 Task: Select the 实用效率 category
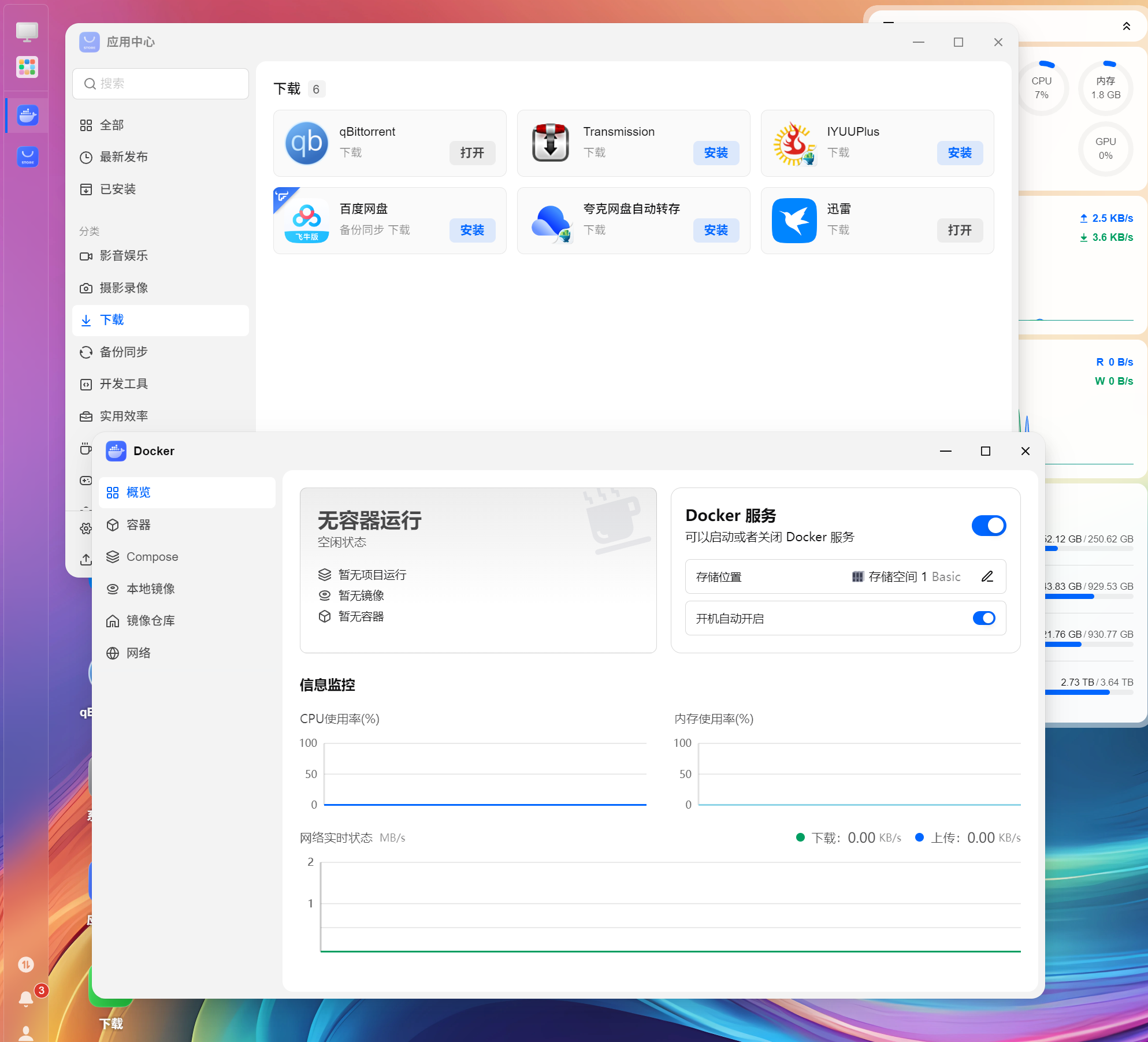161,416
